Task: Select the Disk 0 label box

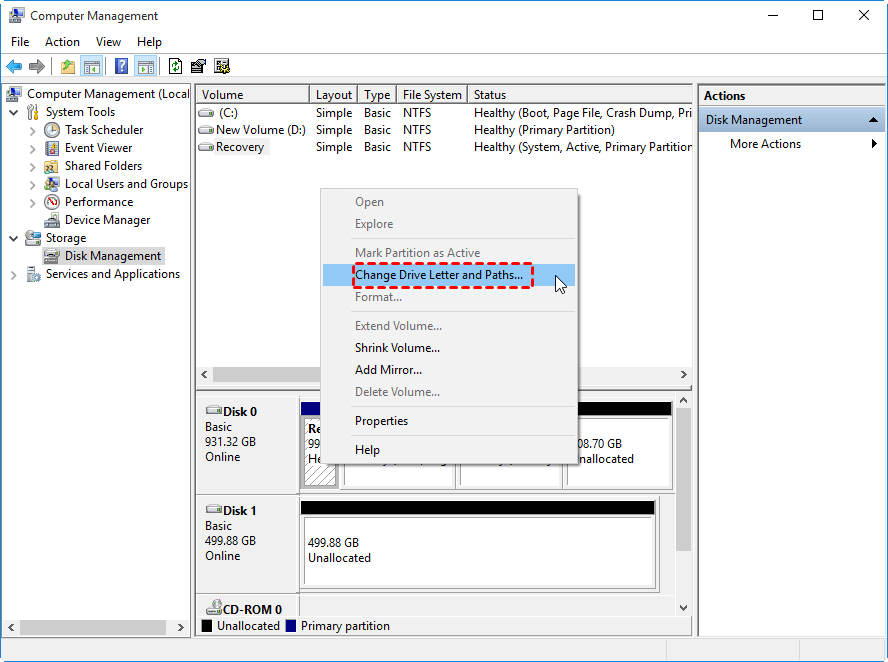Action: [x=247, y=445]
